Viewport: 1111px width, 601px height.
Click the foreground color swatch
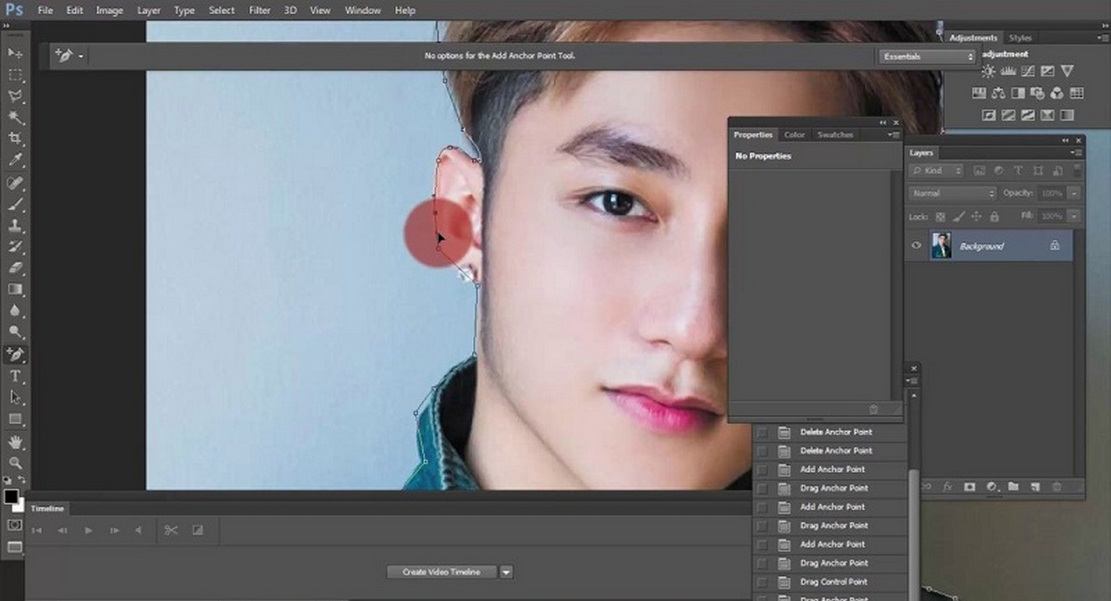pyautogui.click(x=12, y=496)
